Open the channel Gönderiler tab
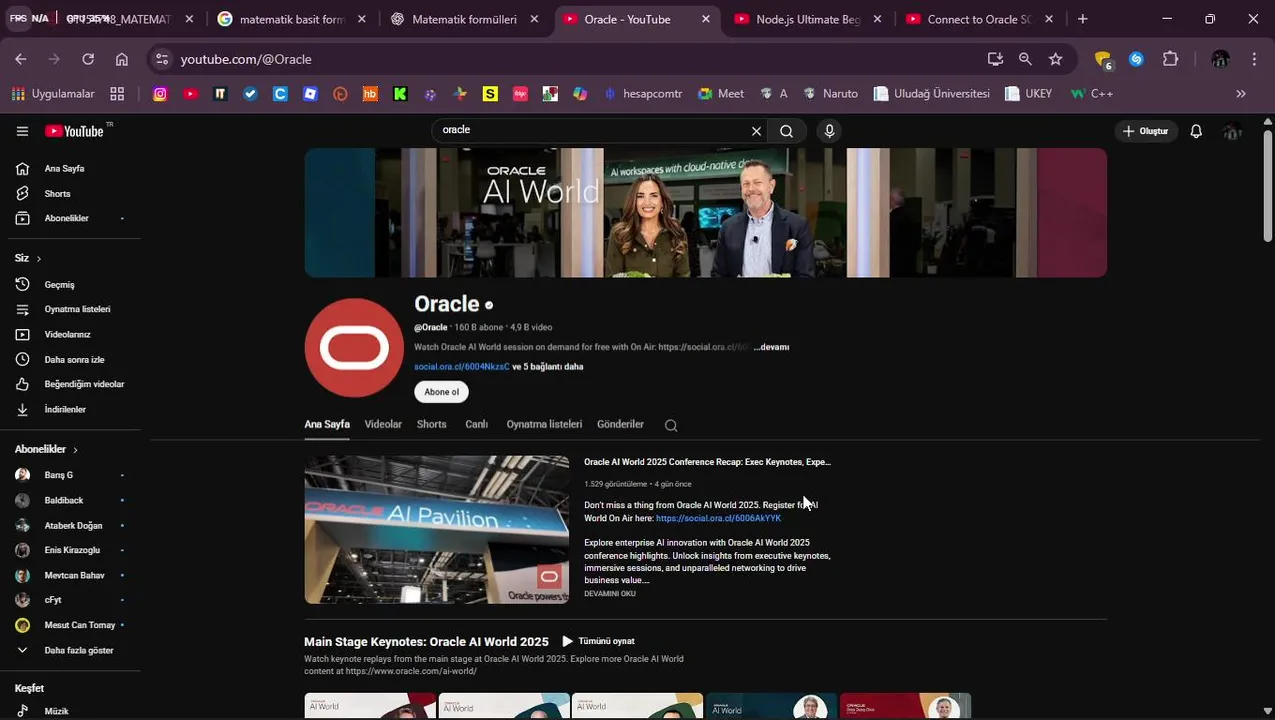Viewport: 1275px width, 720px height. click(x=620, y=424)
